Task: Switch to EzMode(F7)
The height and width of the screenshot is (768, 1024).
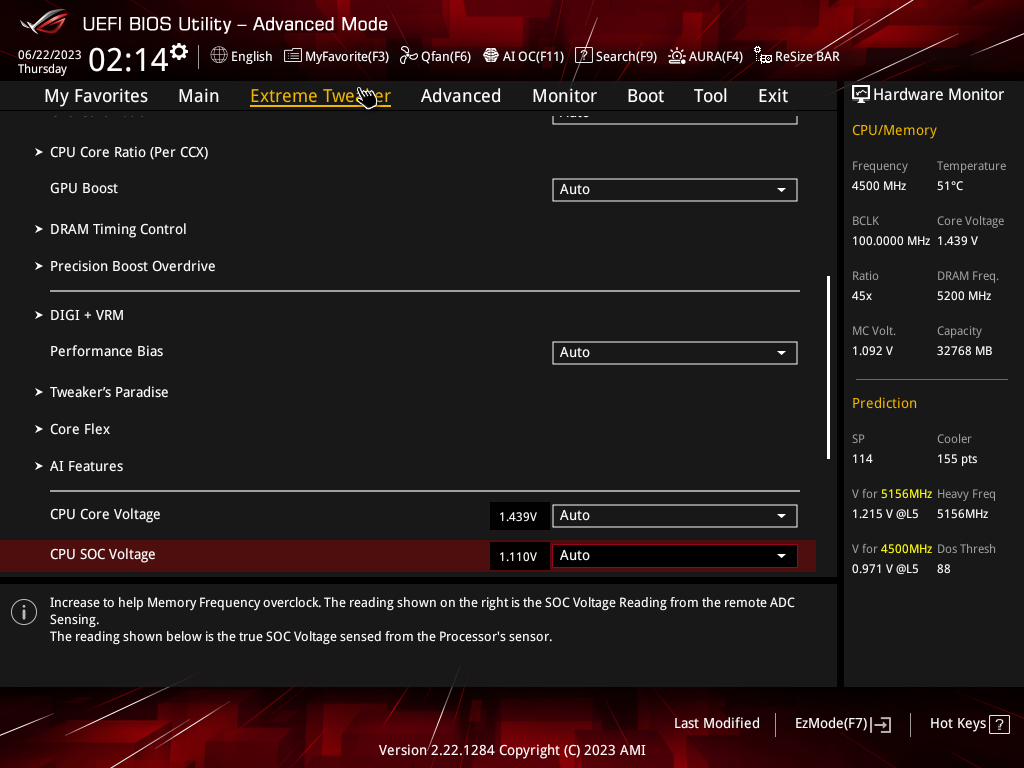Action: tap(842, 724)
